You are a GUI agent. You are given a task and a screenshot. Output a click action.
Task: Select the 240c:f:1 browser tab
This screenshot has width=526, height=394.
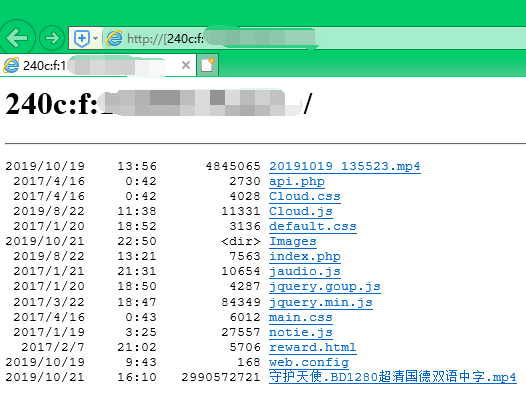point(98,65)
